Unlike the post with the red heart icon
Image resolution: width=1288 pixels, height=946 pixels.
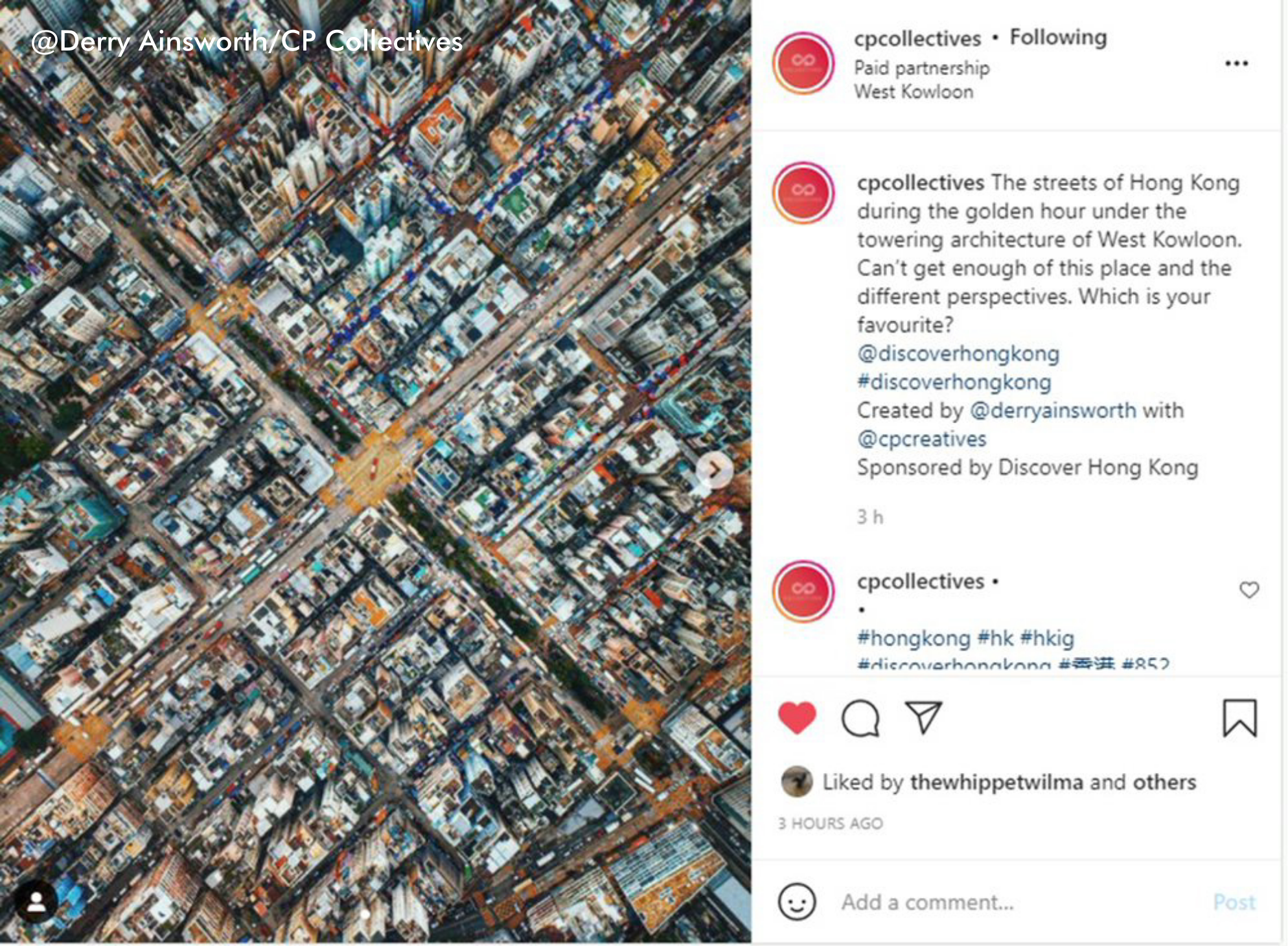[x=796, y=717]
